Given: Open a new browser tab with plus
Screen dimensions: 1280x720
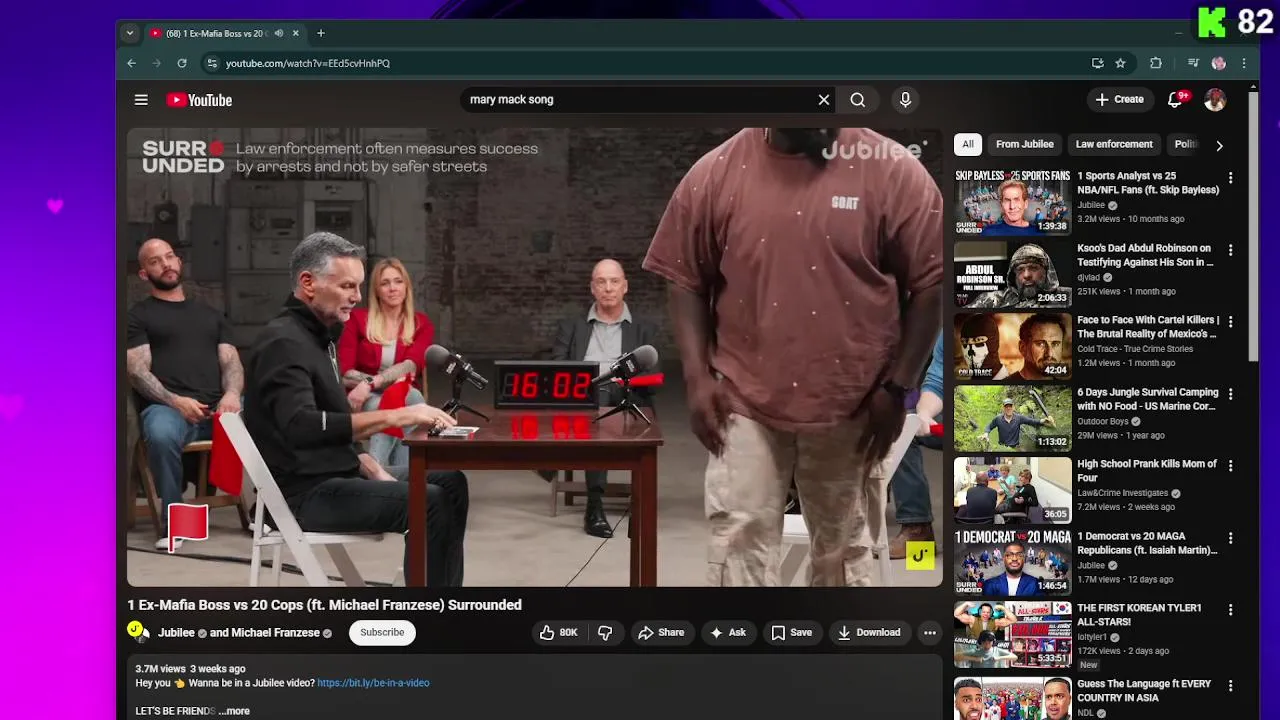Looking at the screenshot, I should point(321,33).
